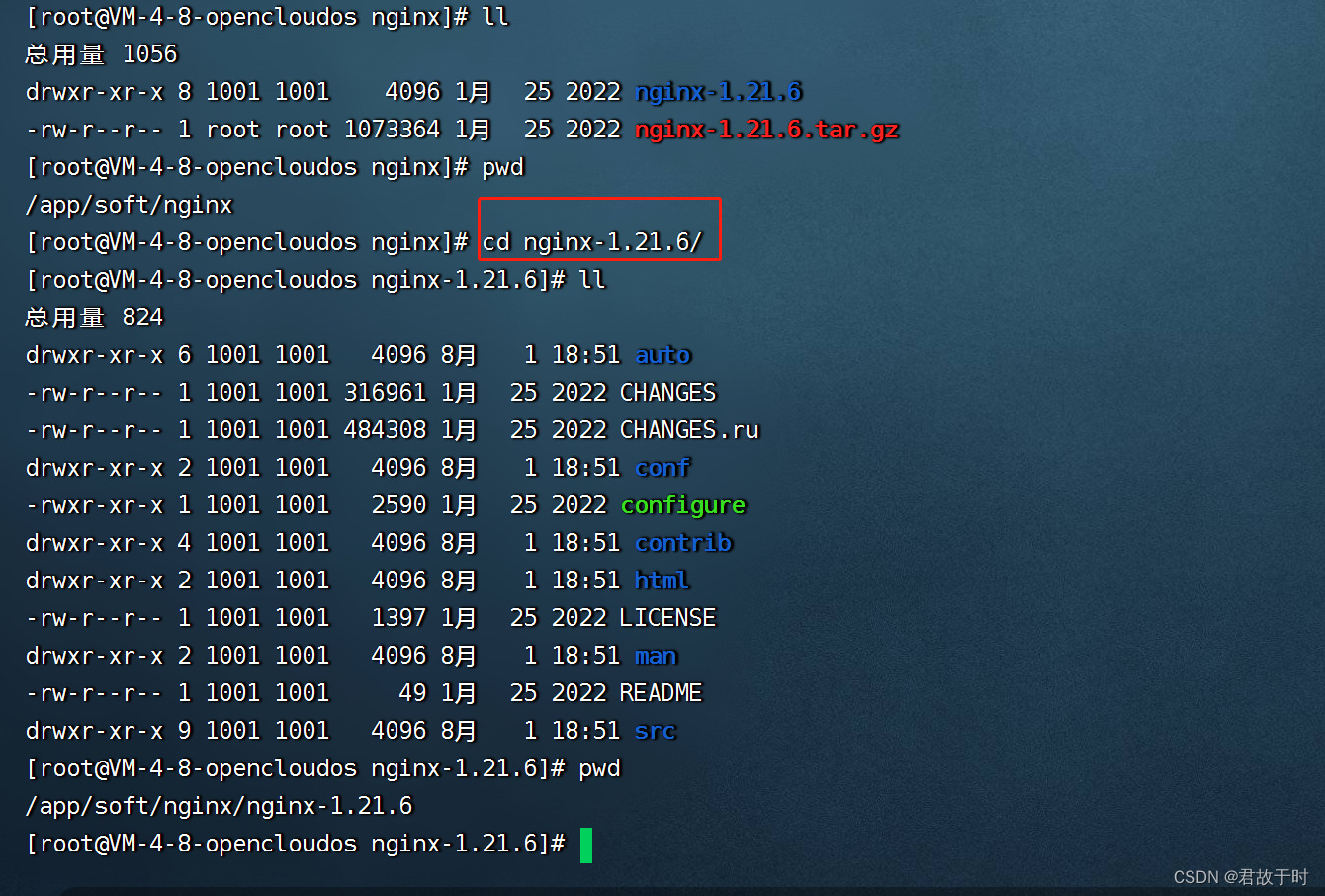Click the contrib directory entry

click(683, 543)
